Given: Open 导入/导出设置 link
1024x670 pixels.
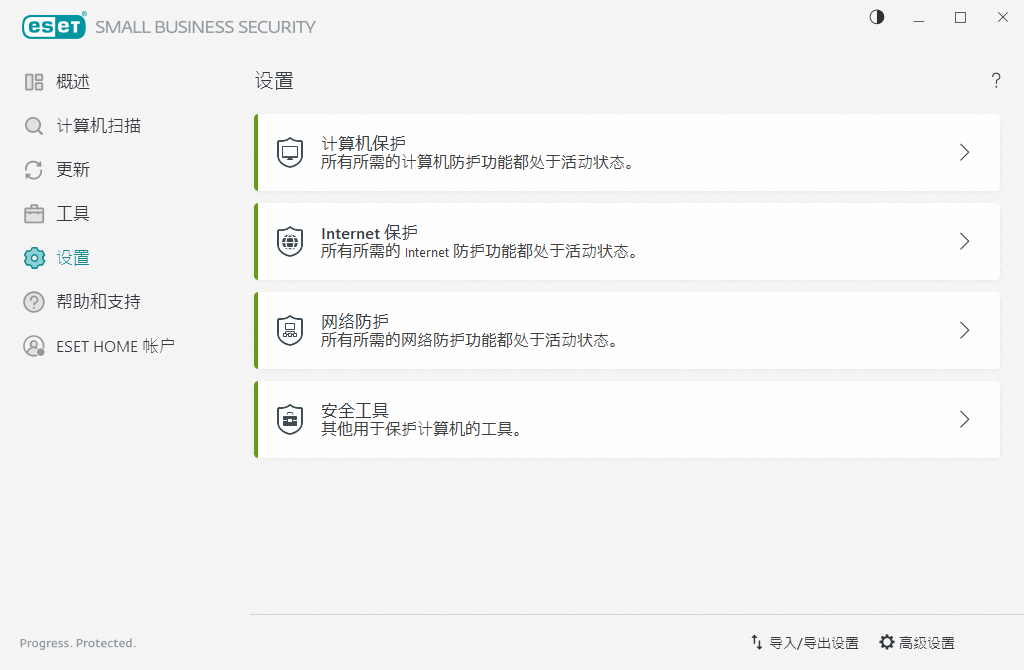Looking at the screenshot, I should click(x=805, y=643).
